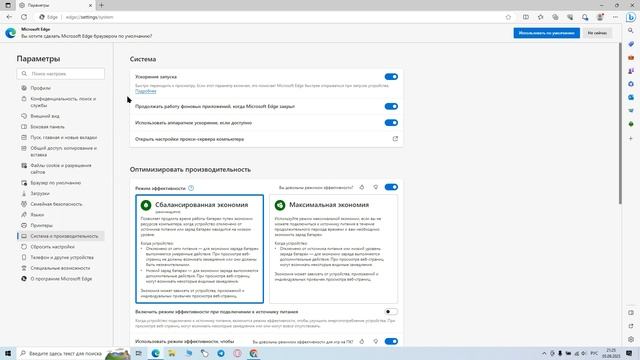Dismiss with Не сейчас button

pos(597,33)
